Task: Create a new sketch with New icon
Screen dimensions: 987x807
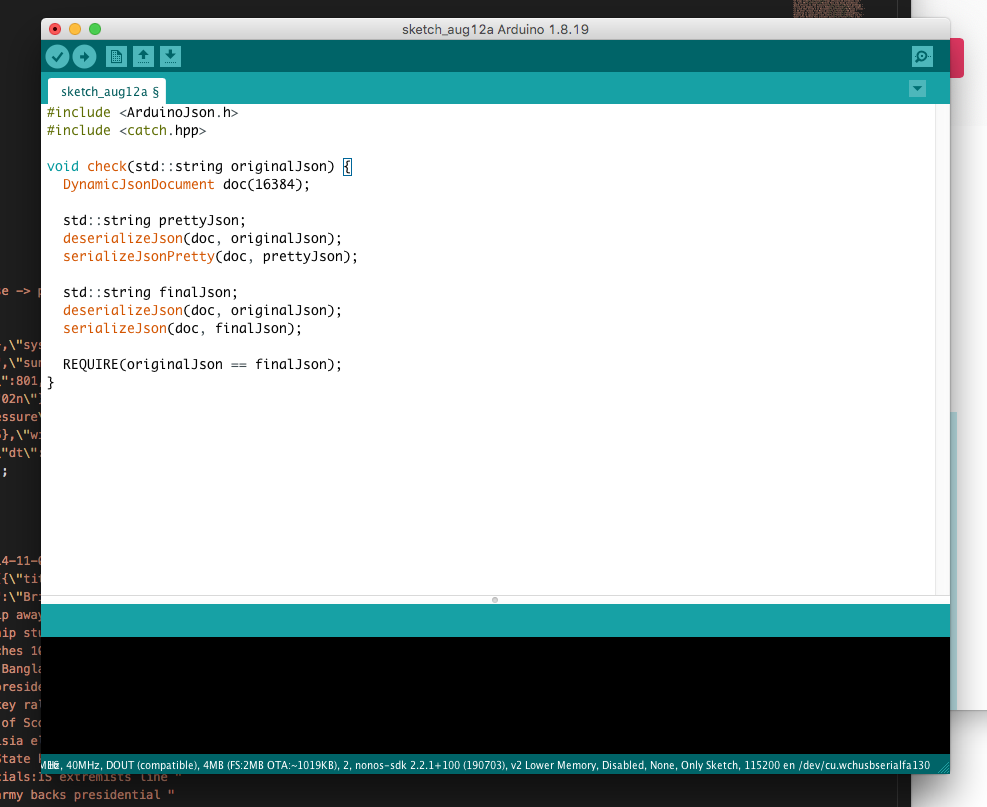Action: pos(116,57)
